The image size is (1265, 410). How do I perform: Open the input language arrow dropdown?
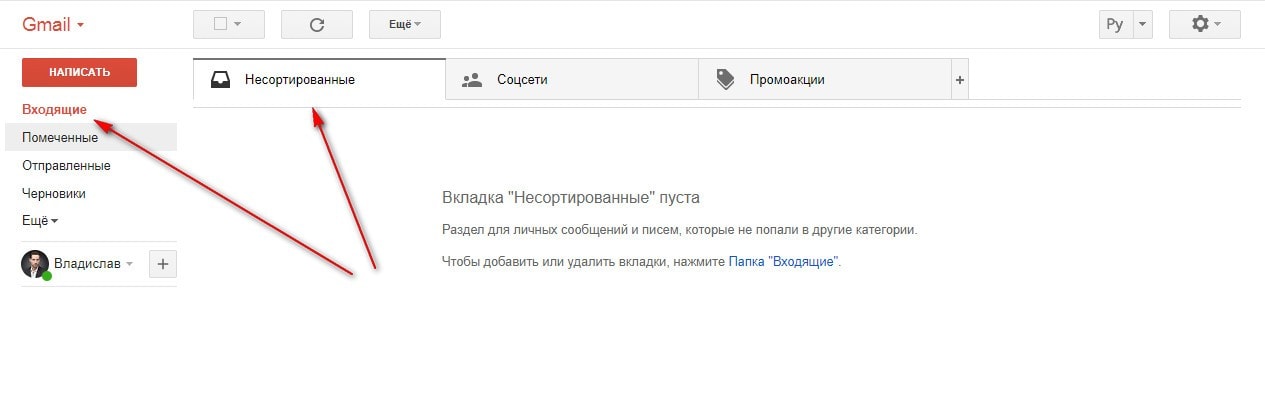(1144, 25)
